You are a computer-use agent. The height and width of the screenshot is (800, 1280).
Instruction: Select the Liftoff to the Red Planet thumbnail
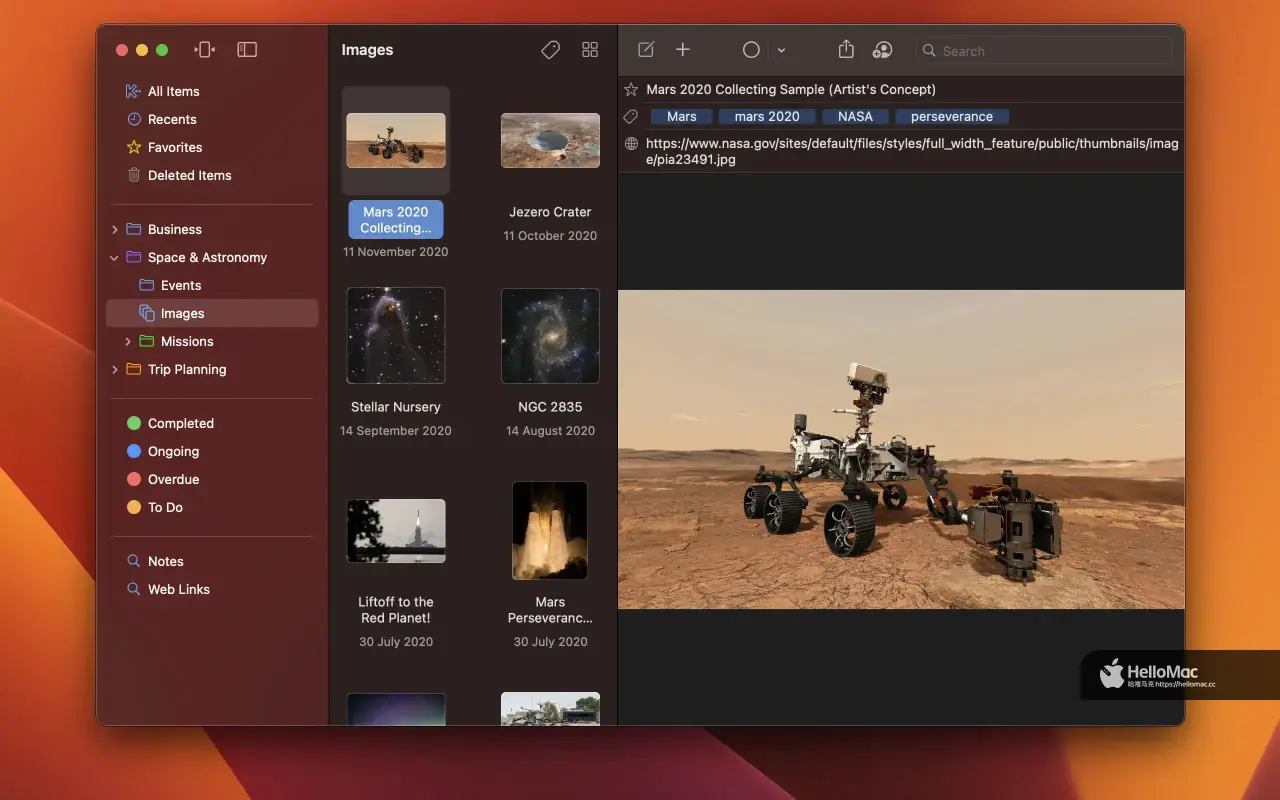(x=396, y=531)
